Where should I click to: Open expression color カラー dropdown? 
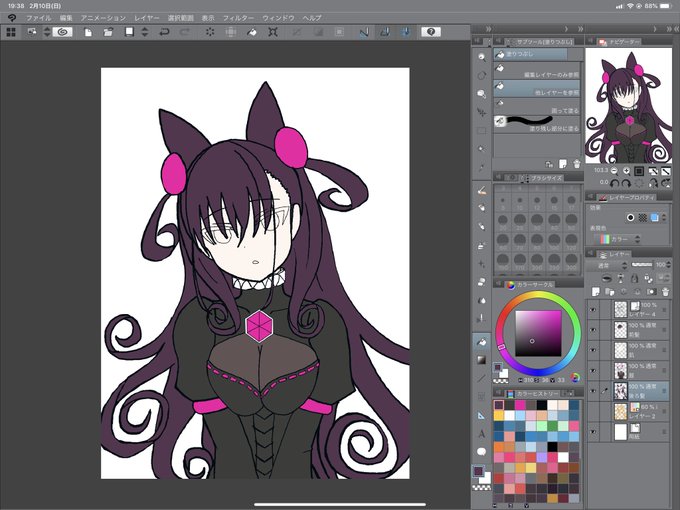point(619,239)
